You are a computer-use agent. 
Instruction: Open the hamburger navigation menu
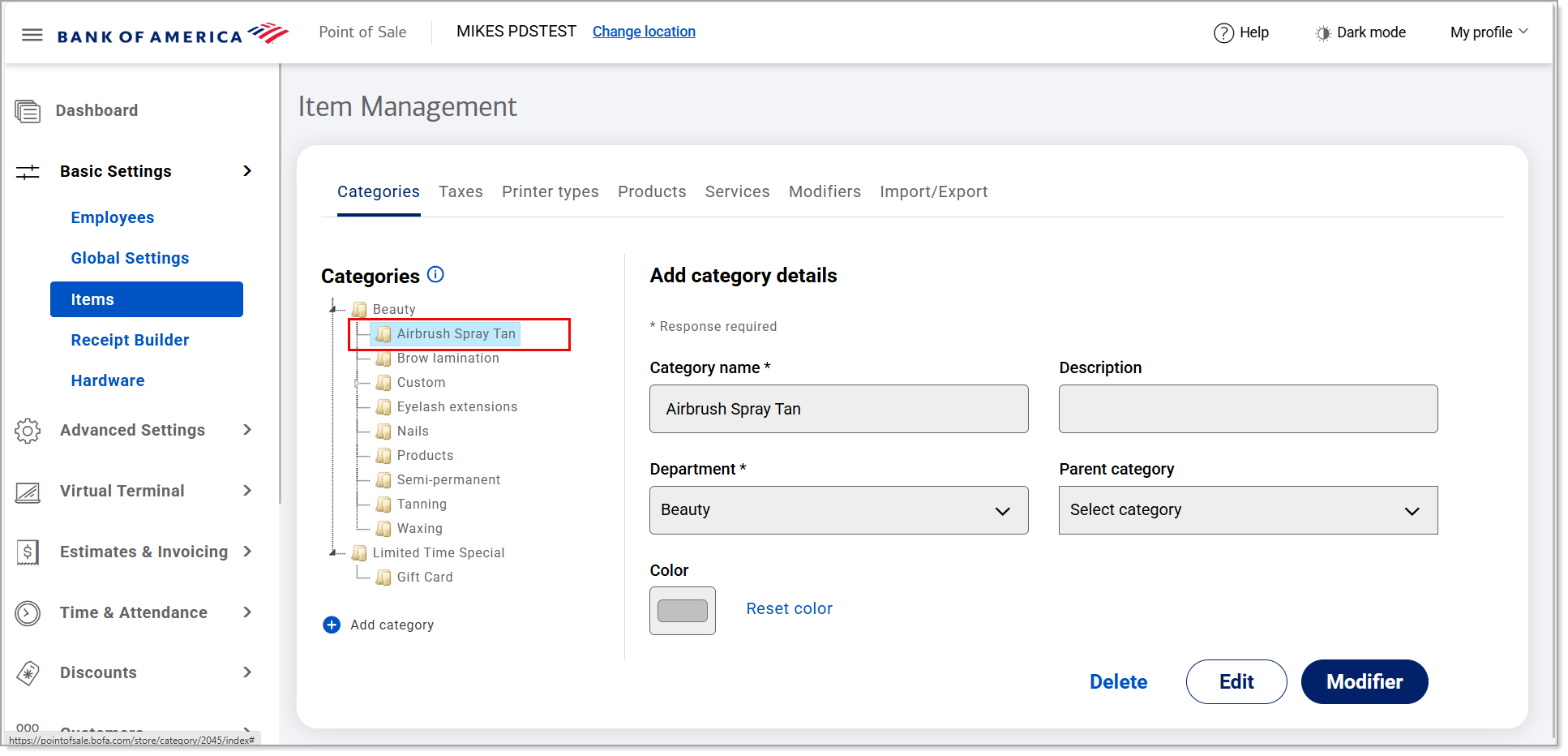[x=32, y=35]
